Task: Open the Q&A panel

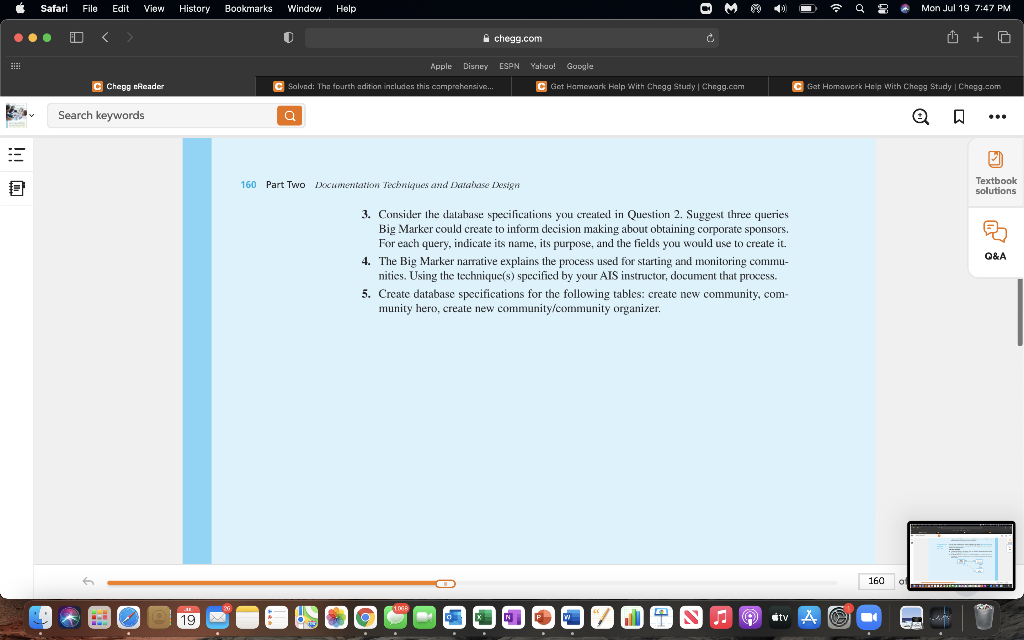Action: point(995,240)
